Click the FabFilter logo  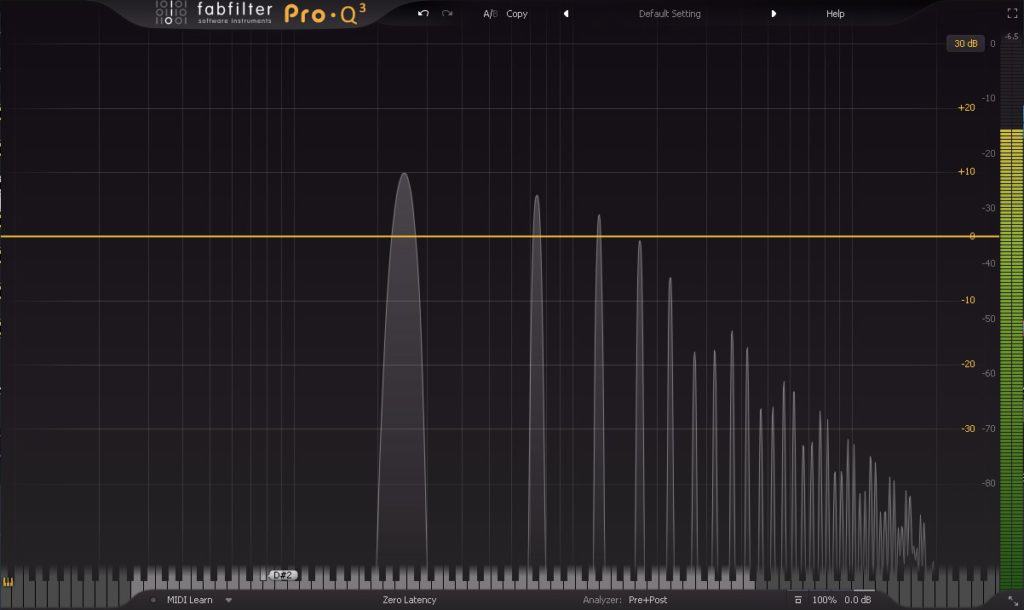[x=214, y=13]
